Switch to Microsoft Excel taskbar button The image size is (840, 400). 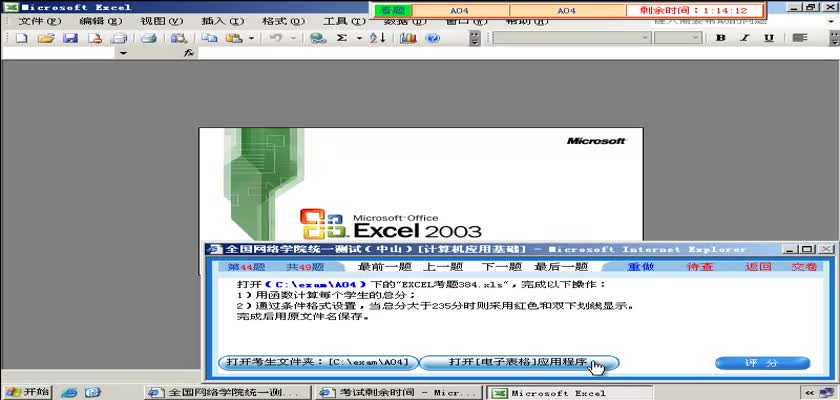(x=568, y=393)
